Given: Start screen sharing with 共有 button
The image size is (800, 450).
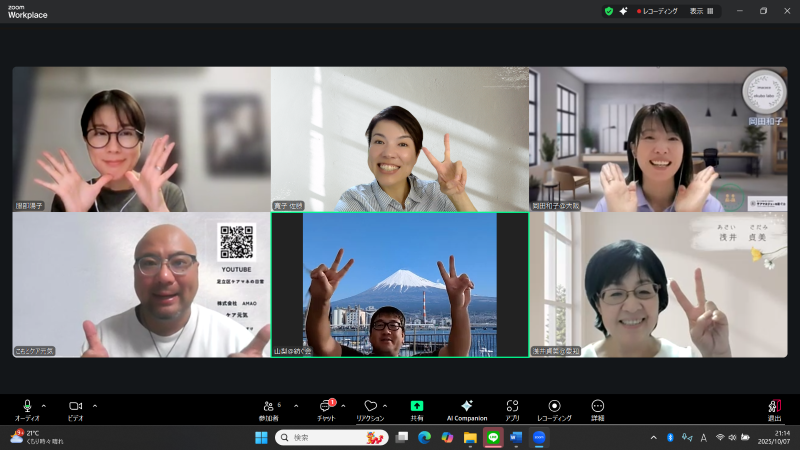Looking at the screenshot, I should coord(417,408).
